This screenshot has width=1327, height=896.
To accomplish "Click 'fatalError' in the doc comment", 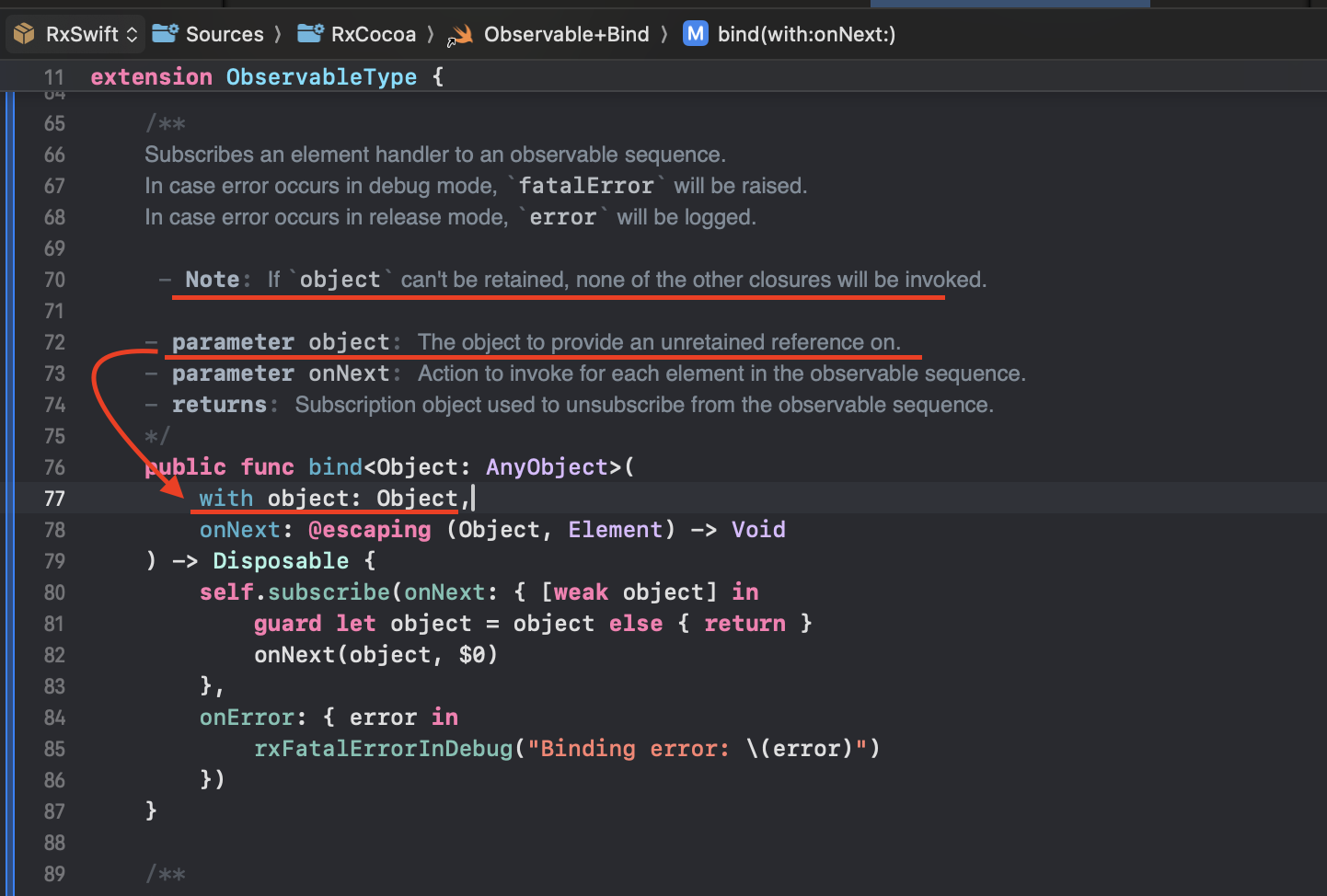I will coord(586,186).
